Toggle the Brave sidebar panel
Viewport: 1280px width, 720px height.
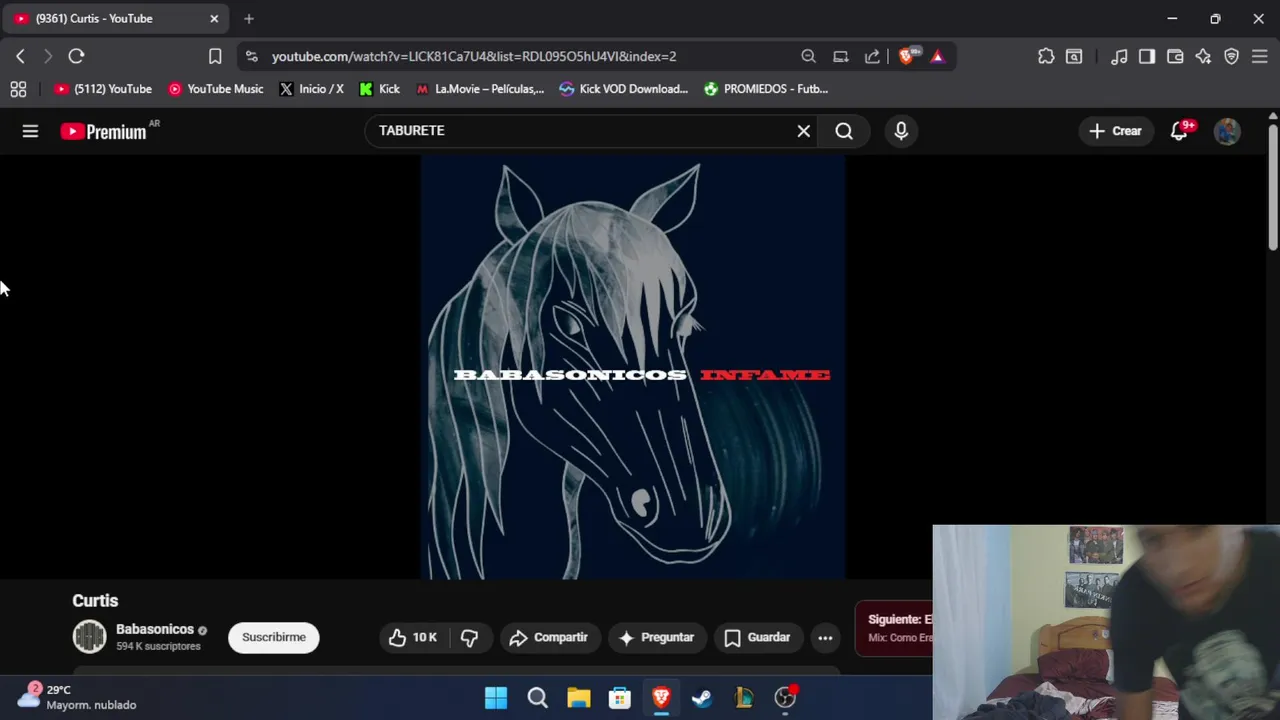click(x=1147, y=56)
